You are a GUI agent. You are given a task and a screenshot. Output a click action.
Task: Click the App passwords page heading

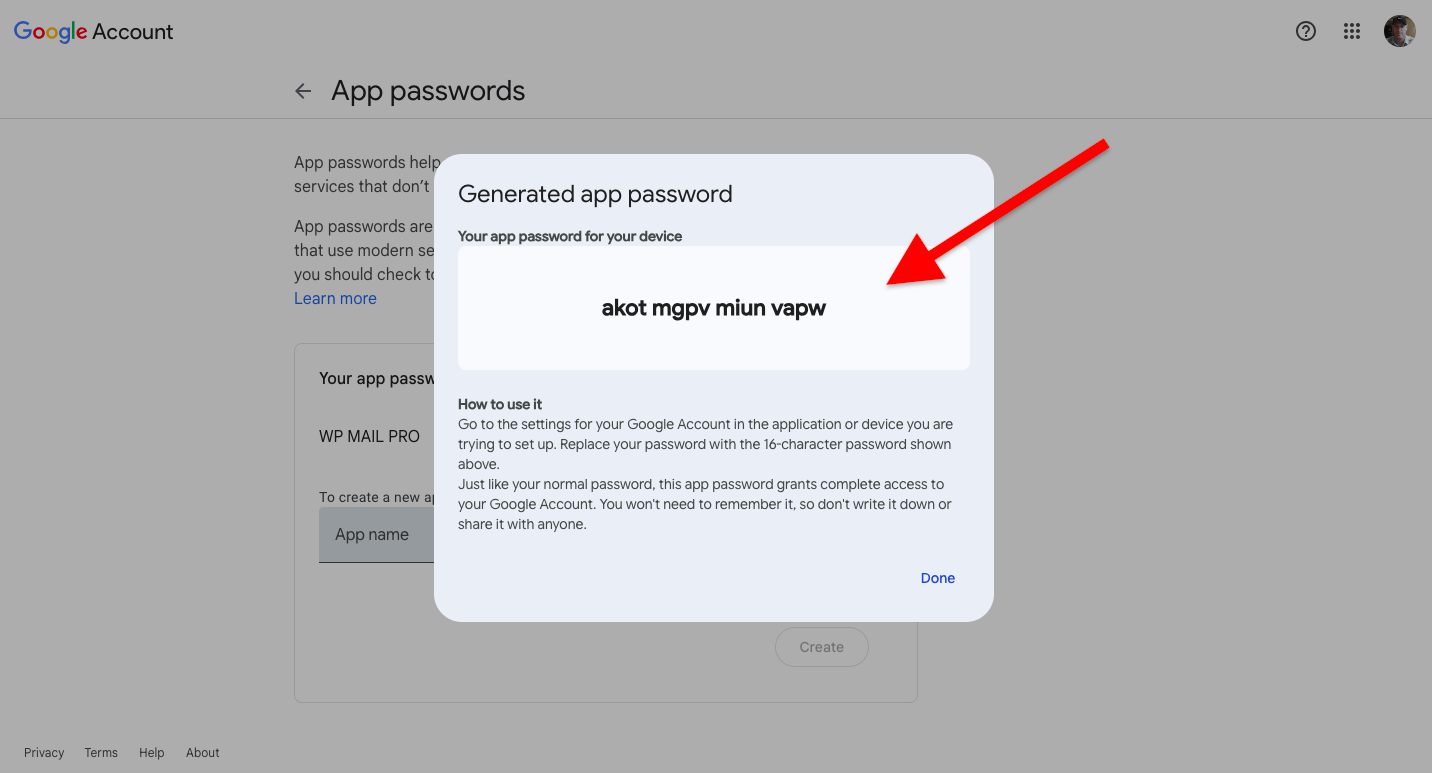point(428,91)
